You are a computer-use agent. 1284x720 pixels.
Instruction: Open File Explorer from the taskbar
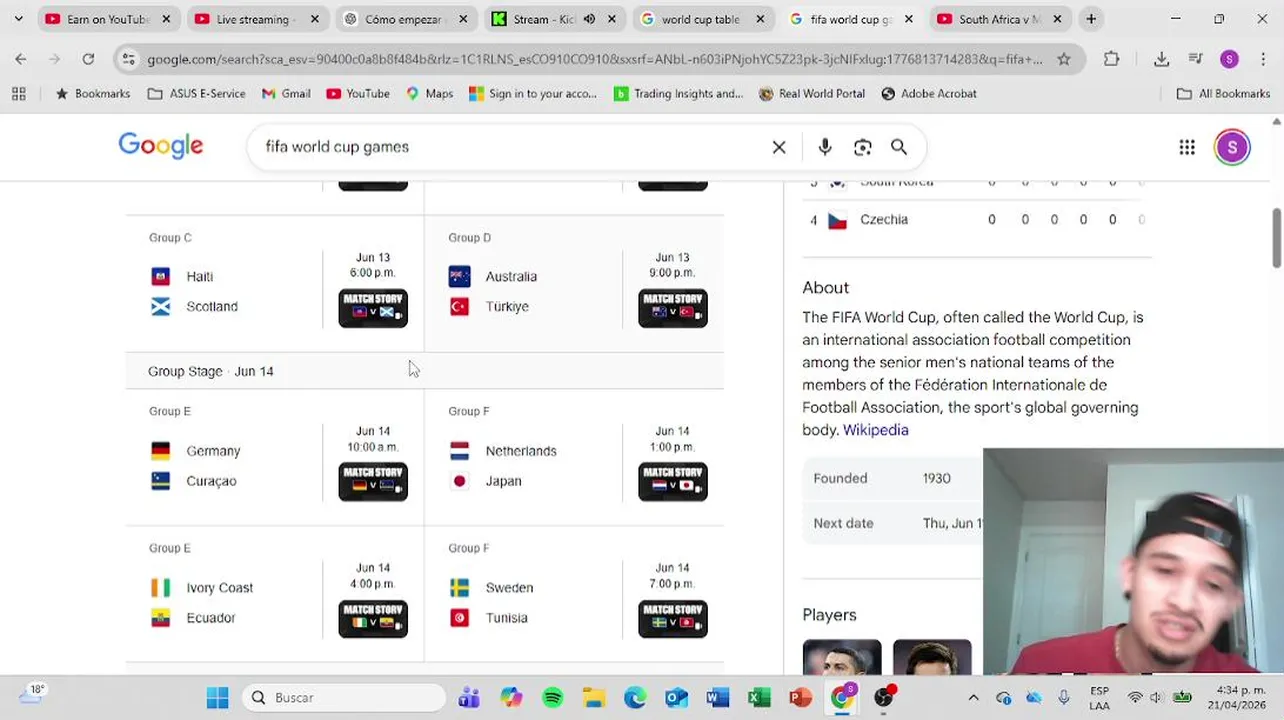point(594,697)
